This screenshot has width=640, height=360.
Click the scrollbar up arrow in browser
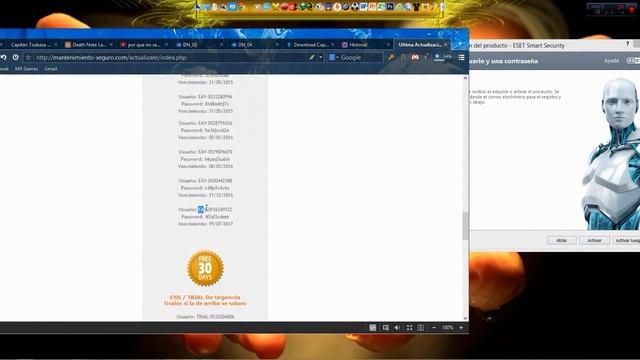(x=465, y=78)
